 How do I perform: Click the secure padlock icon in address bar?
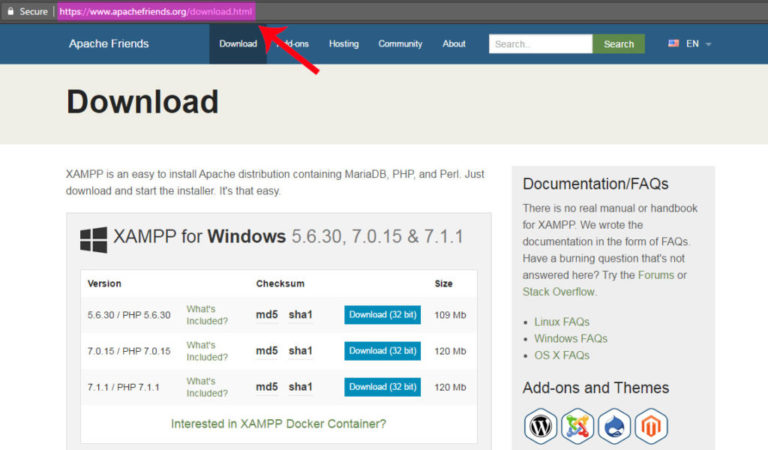tap(10, 11)
